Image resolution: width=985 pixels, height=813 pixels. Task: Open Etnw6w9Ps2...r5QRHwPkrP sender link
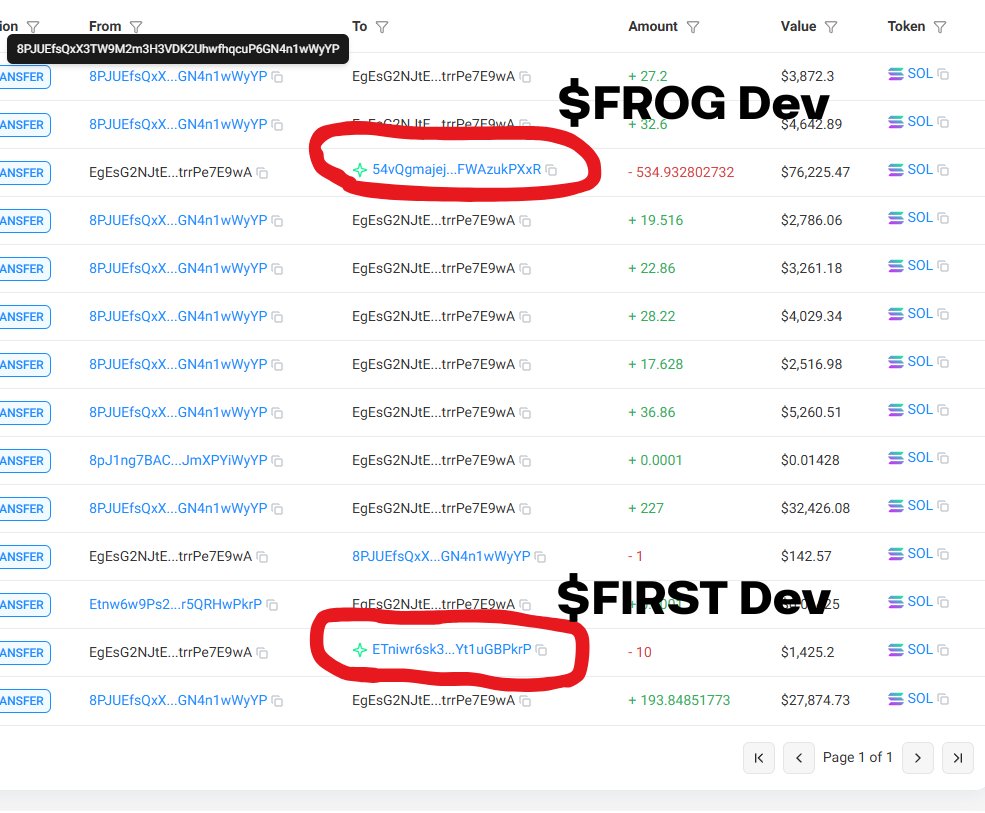175,604
